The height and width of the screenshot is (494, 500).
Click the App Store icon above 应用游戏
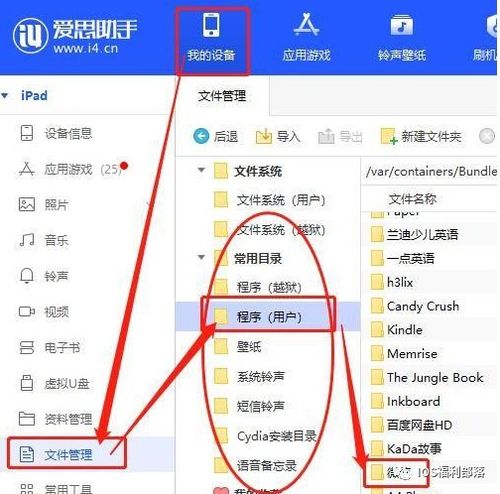[306, 24]
